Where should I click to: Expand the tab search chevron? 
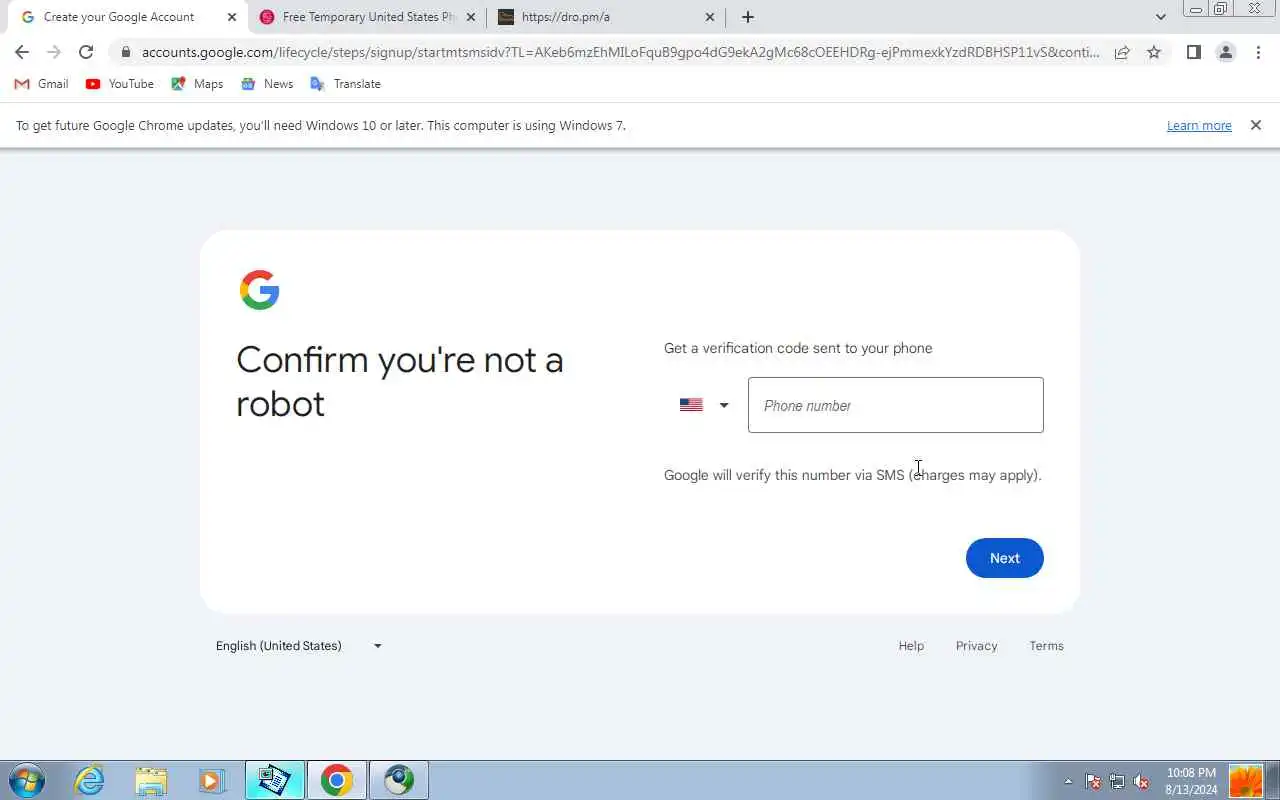point(1160,17)
